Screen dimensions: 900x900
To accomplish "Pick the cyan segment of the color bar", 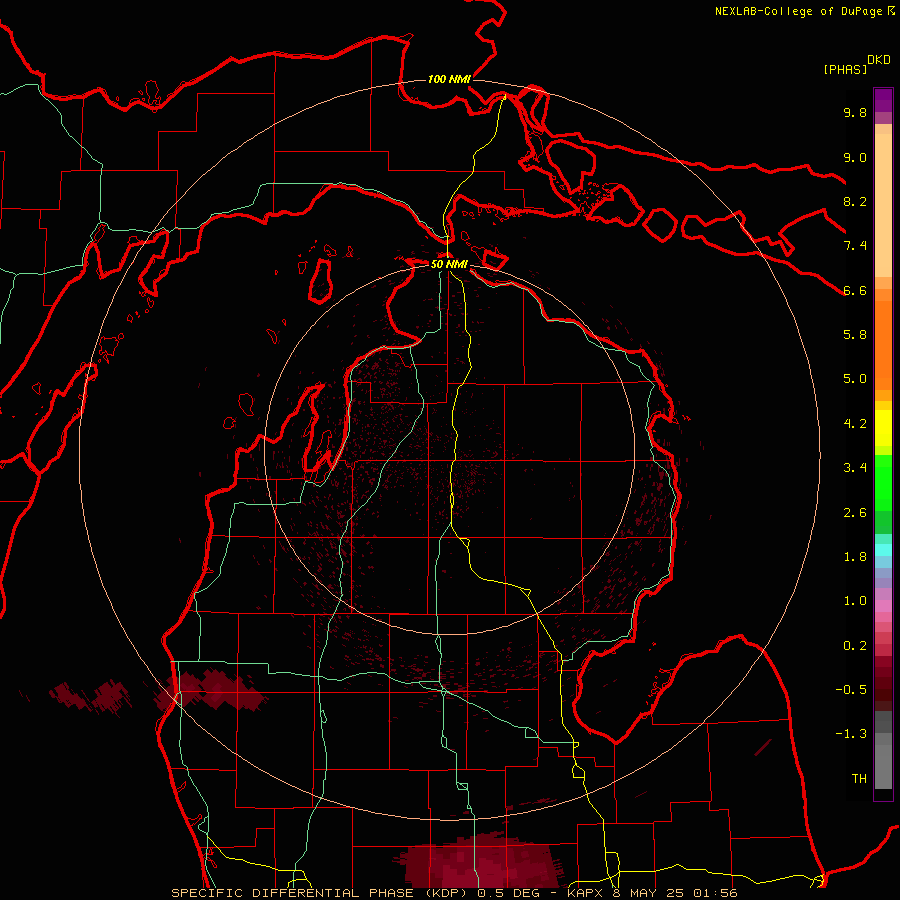I will [883, 549].
